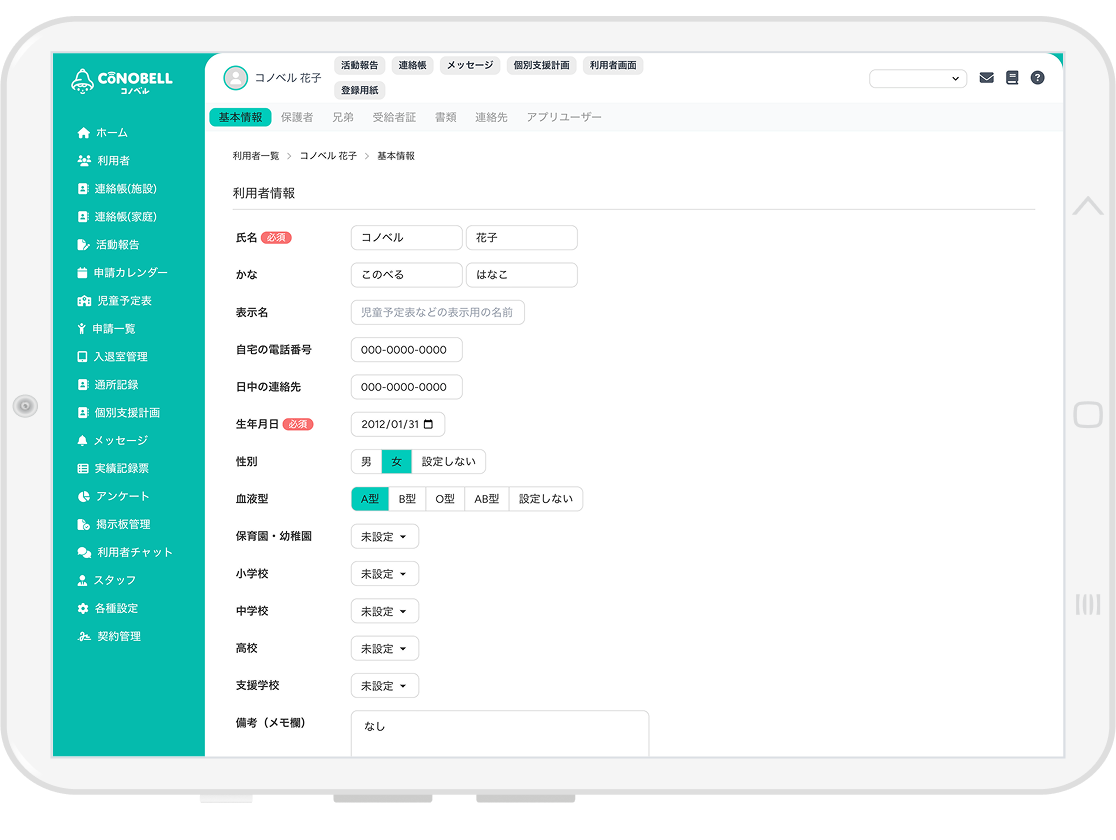Click the メッセージ bell icon in sidebar

(83, 441)
